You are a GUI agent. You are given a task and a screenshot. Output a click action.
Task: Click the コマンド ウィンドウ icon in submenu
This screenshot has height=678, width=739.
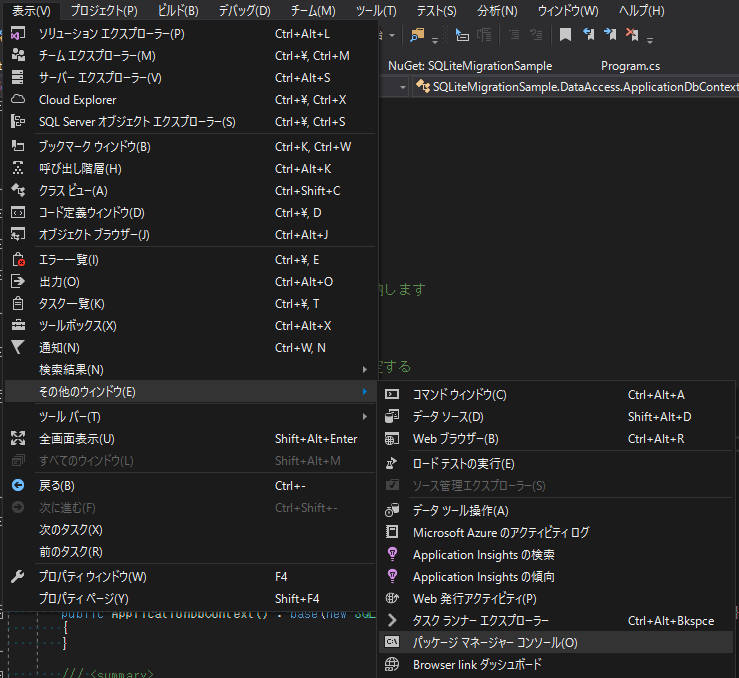point(392,394)
